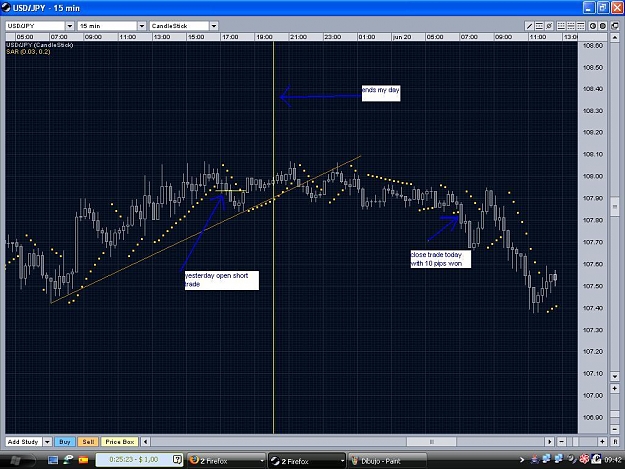Click the detach chart window icon

(x=615, y=26)
